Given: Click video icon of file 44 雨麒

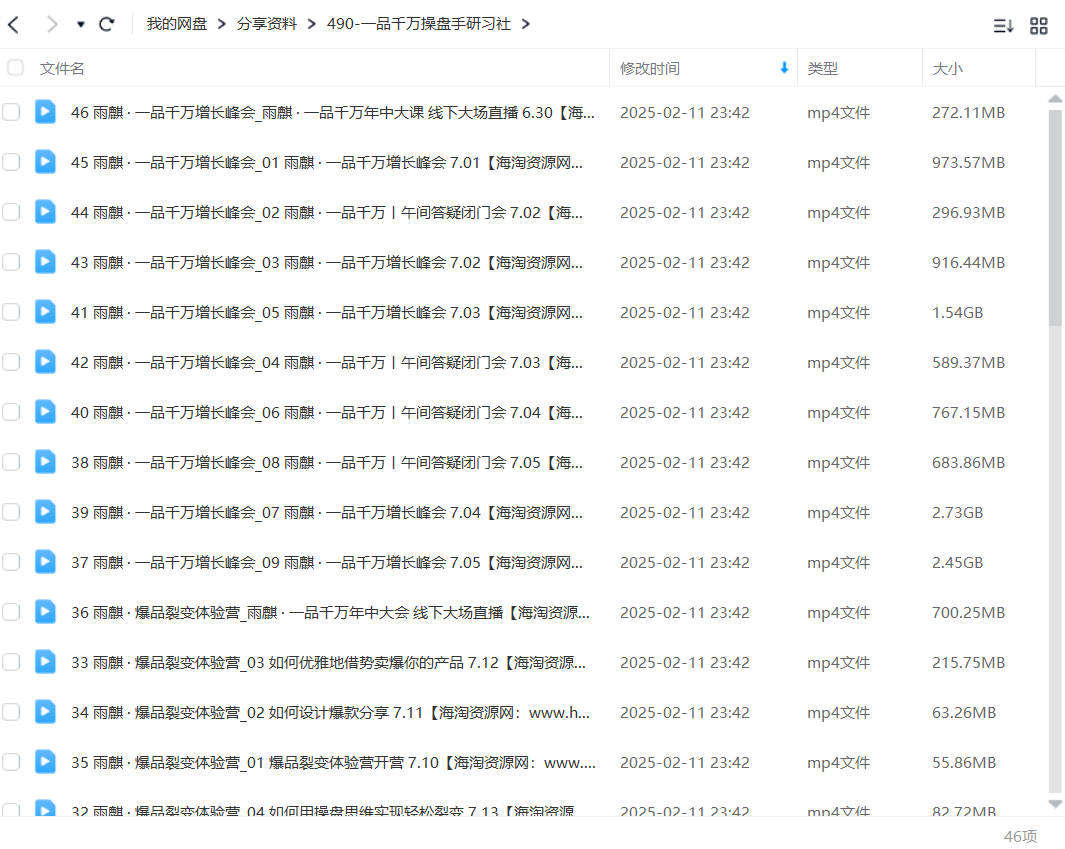Looking at the screenshot, I should point(46,211).
